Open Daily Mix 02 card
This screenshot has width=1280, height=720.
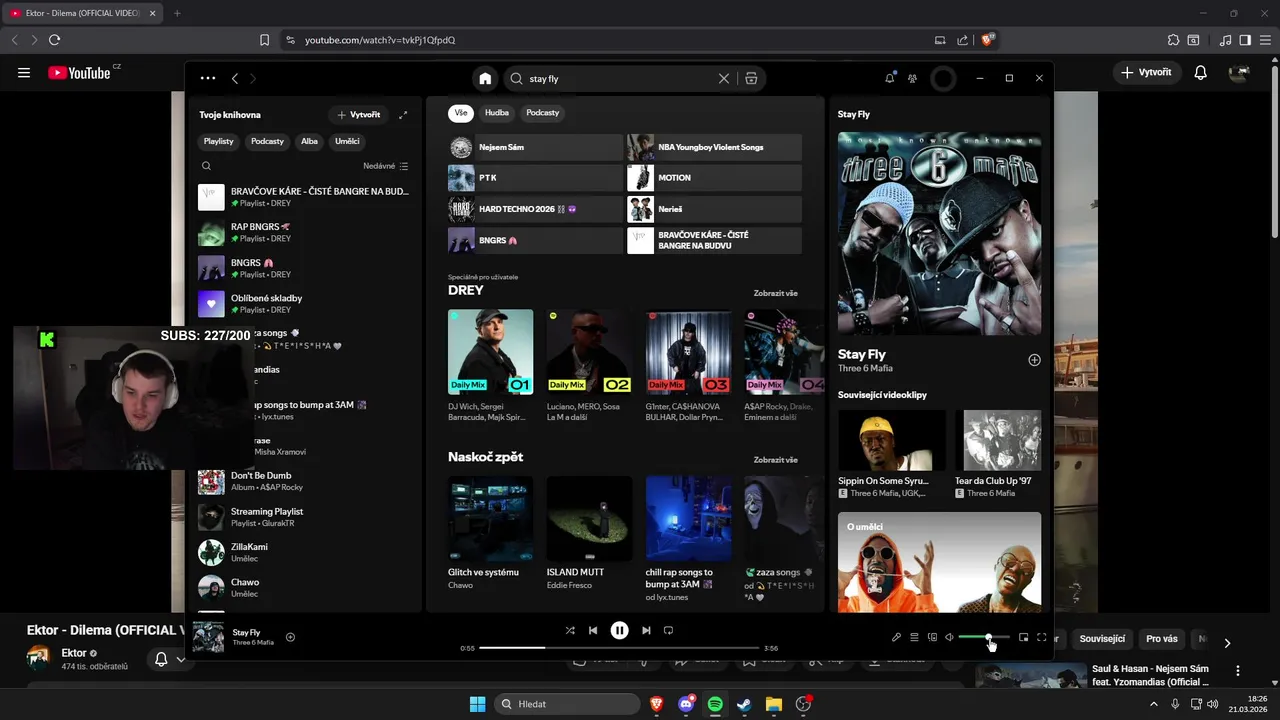[x=589, y=365]
